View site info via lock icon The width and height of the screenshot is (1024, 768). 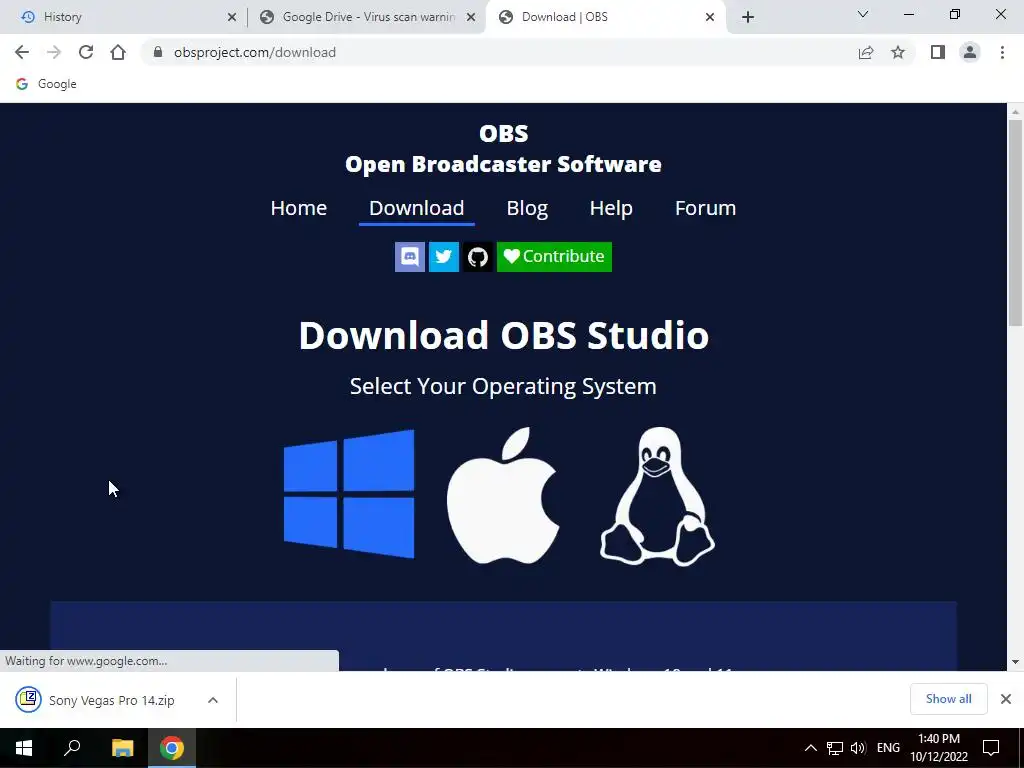[x=157, y=52]
